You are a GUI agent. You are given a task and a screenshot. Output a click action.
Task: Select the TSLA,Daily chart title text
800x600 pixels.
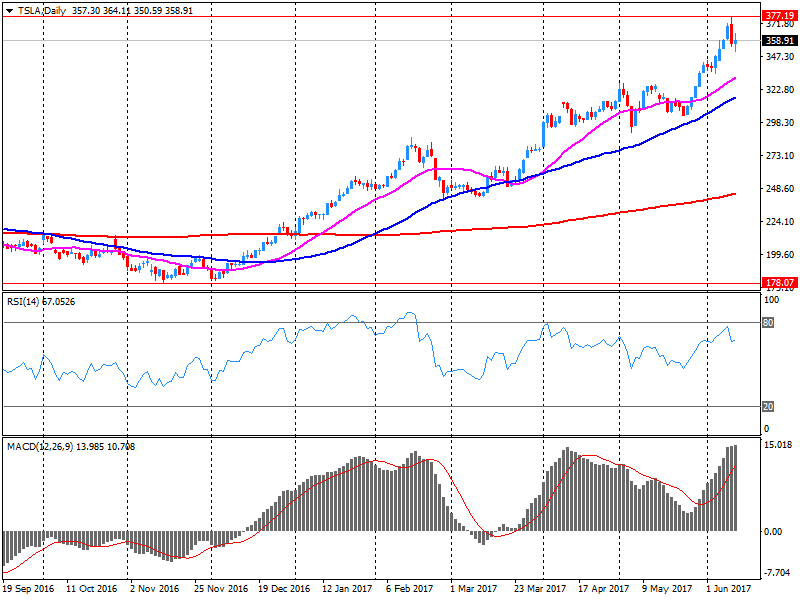[x=42, y=11]
